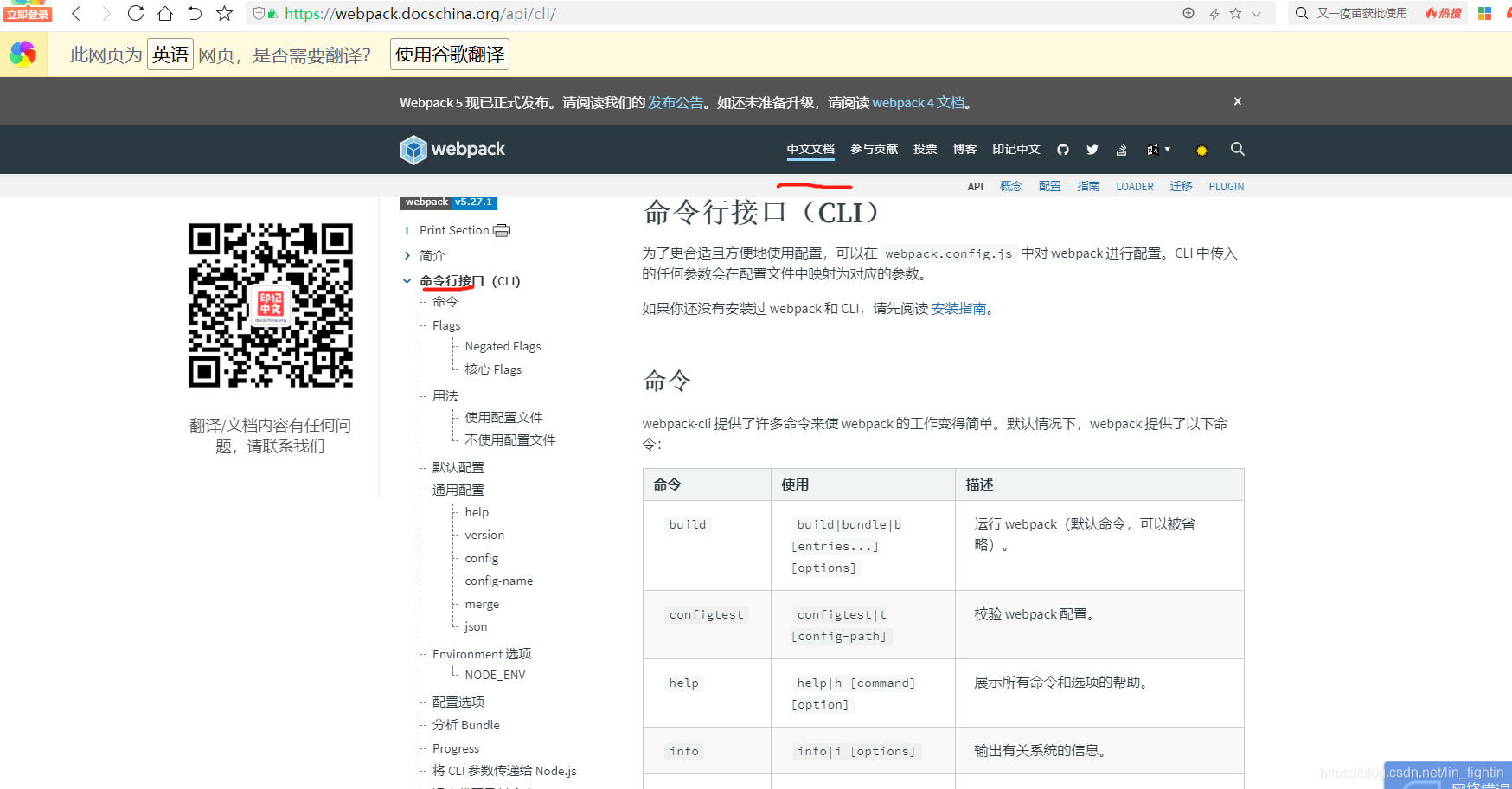Open the 安装指南 link in the article
This screenshot has width=1512, height=789.
(x=958, y=308)
